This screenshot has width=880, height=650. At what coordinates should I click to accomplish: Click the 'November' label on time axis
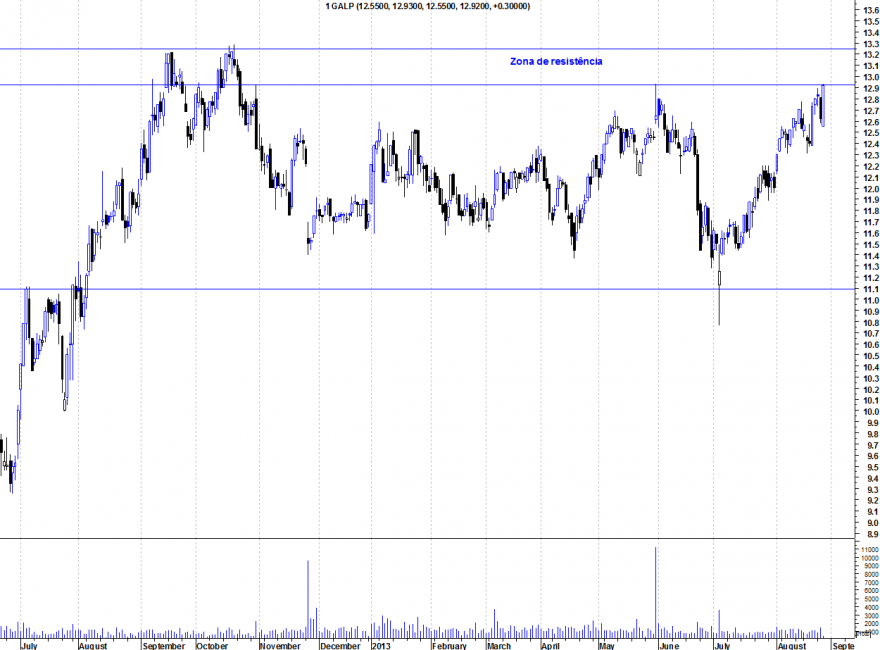(280, 646)
